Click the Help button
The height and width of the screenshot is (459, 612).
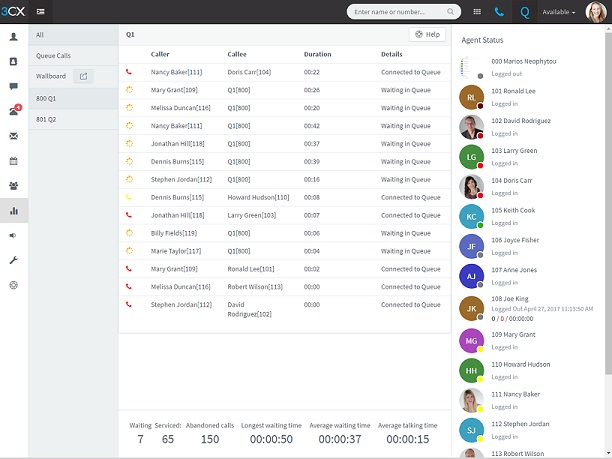click(x=427, y=34)
